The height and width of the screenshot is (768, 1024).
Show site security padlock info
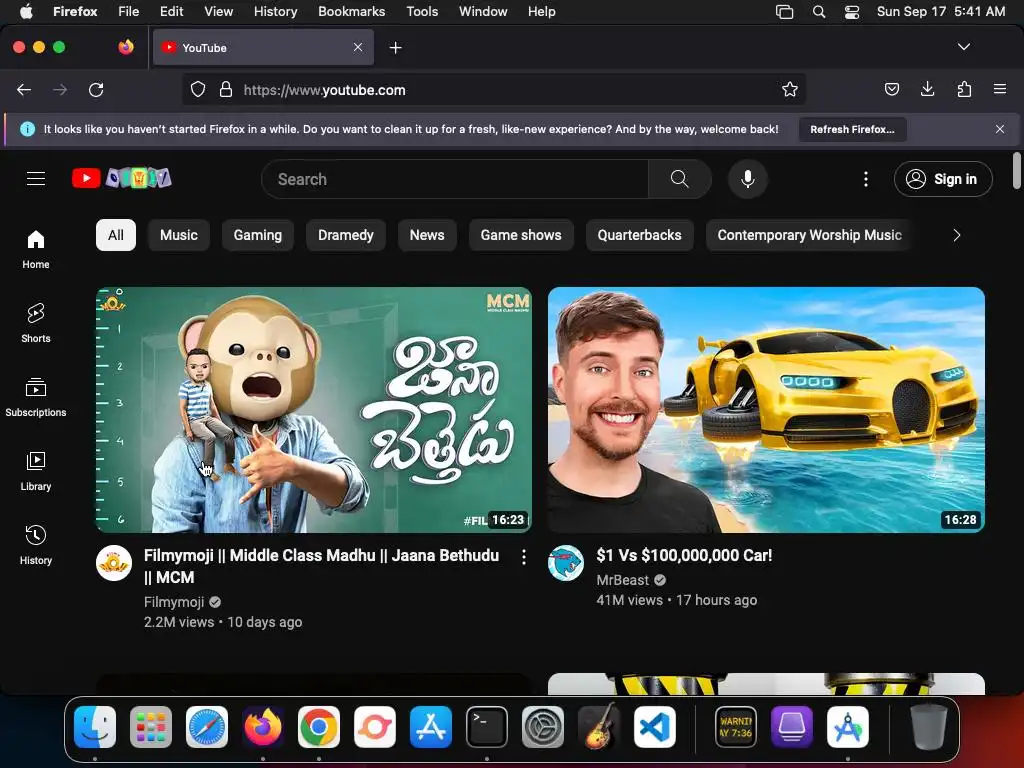[226, 89]
